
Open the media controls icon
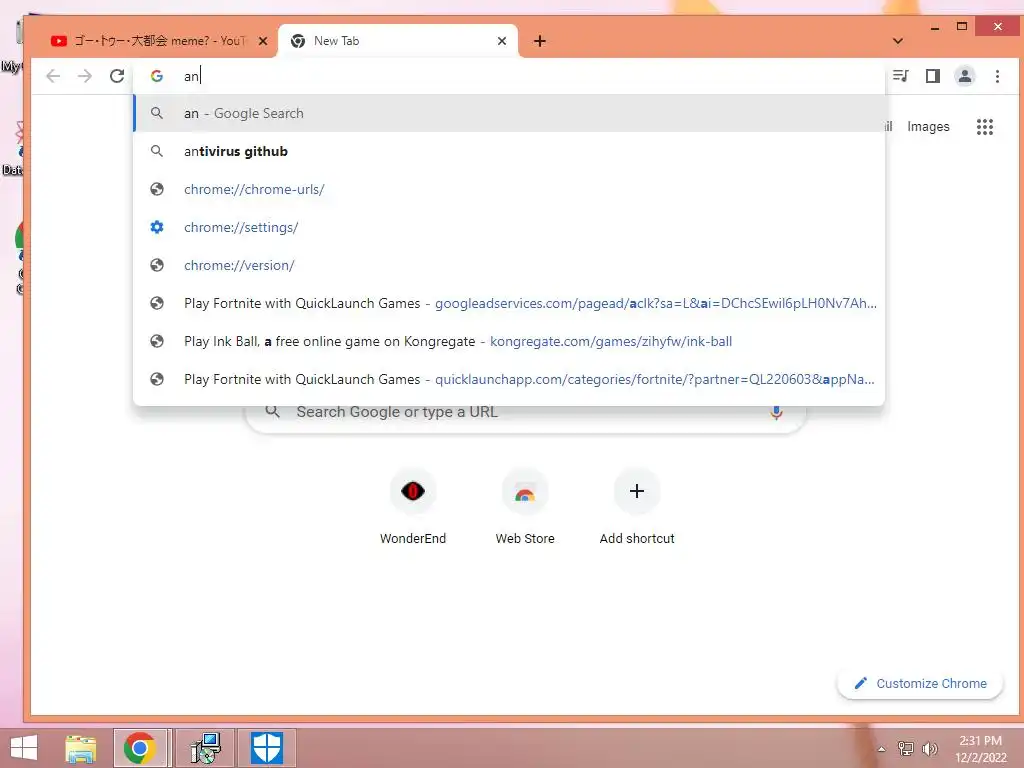(901, 76)
